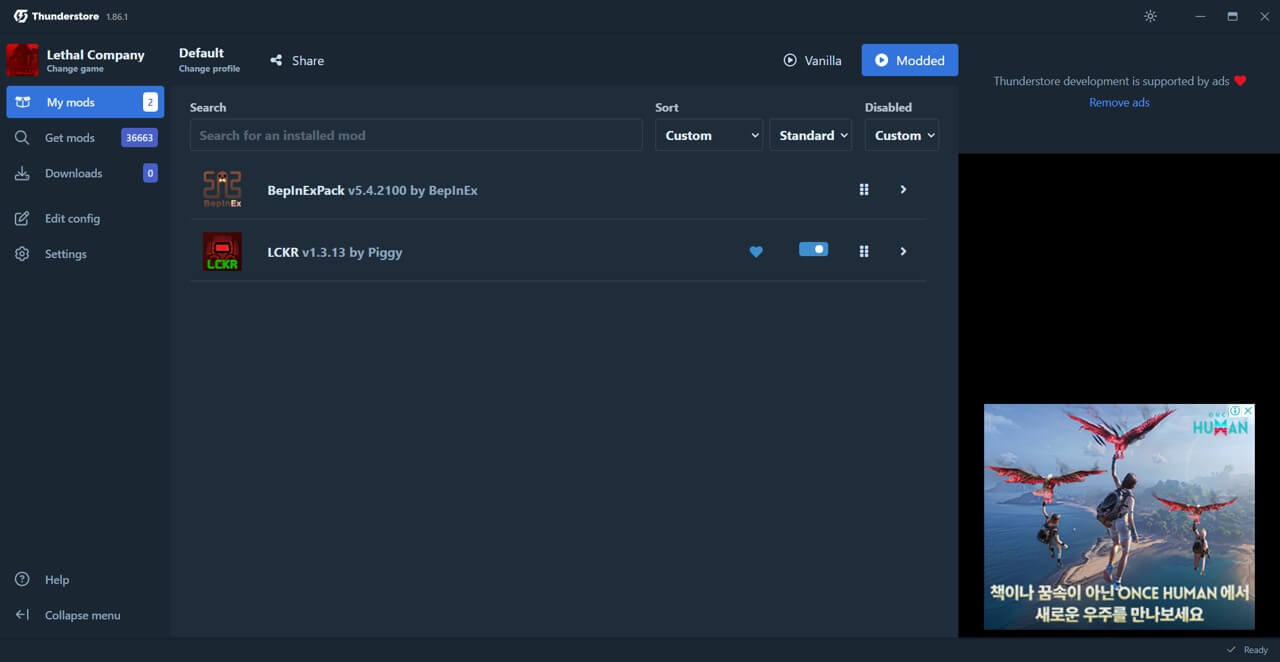The image size is (1280, 662).
Task: Open Settings from the sidebar
Action: [85, 254]
